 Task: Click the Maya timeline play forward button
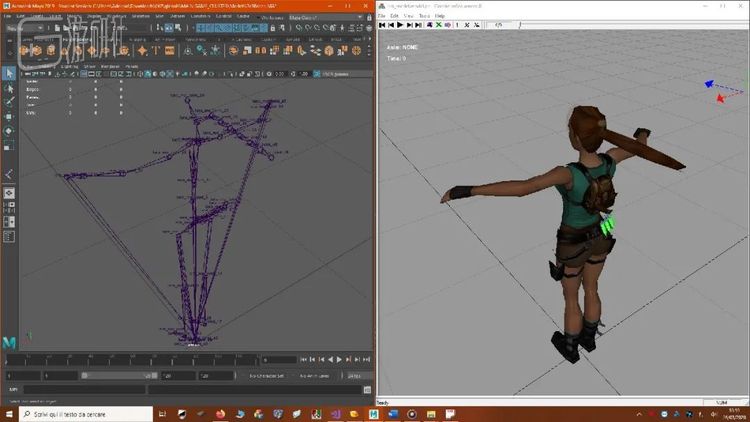(x=339, y=359)
